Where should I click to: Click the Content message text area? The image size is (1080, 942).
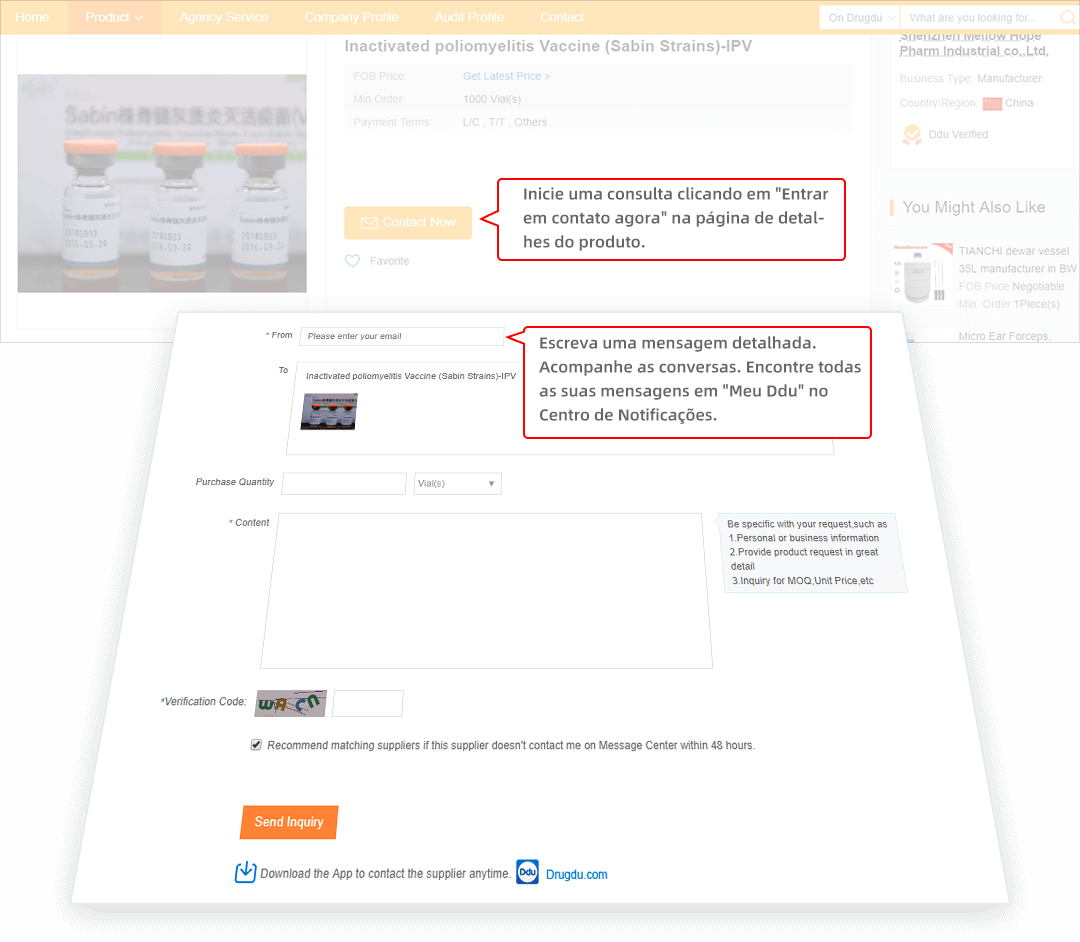486,590
